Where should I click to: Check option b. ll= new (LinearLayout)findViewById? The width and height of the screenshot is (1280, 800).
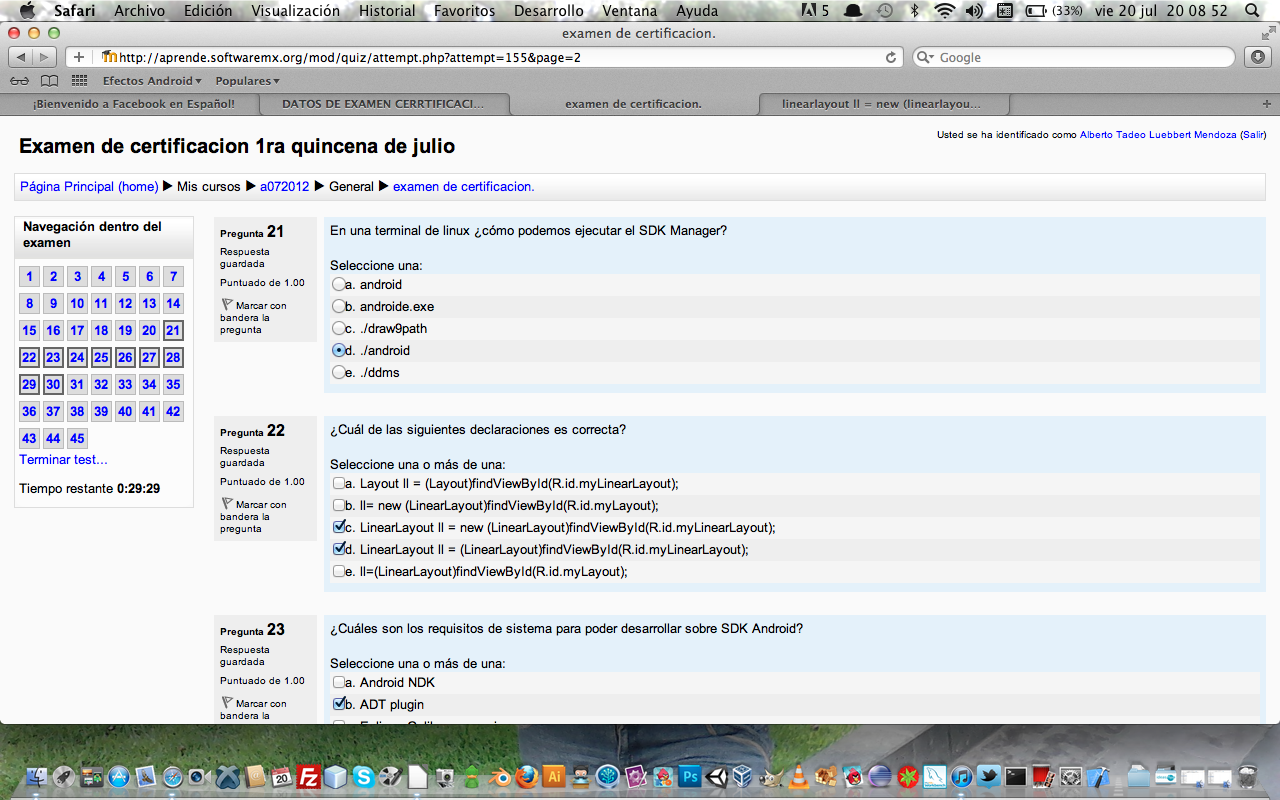(338, 506)
